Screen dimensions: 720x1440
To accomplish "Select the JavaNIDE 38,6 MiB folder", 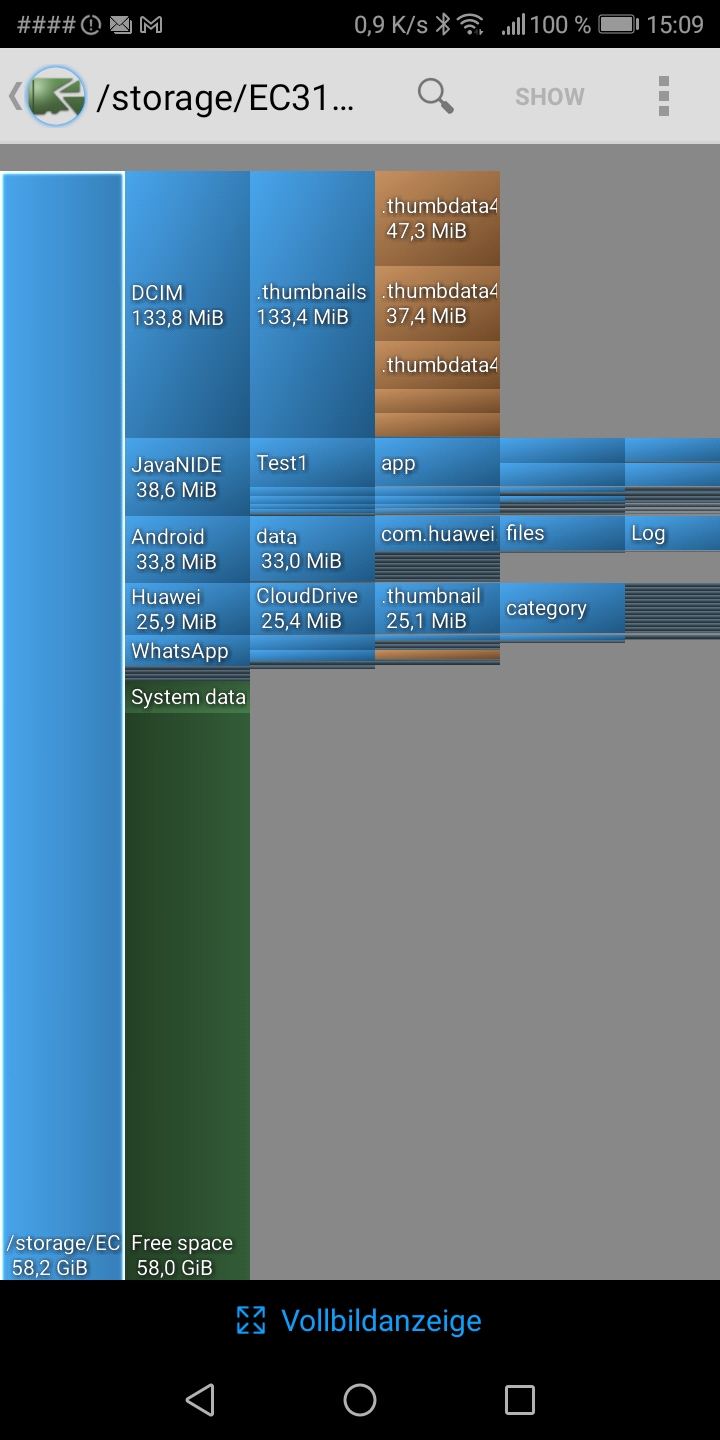I will coord(187,477).
